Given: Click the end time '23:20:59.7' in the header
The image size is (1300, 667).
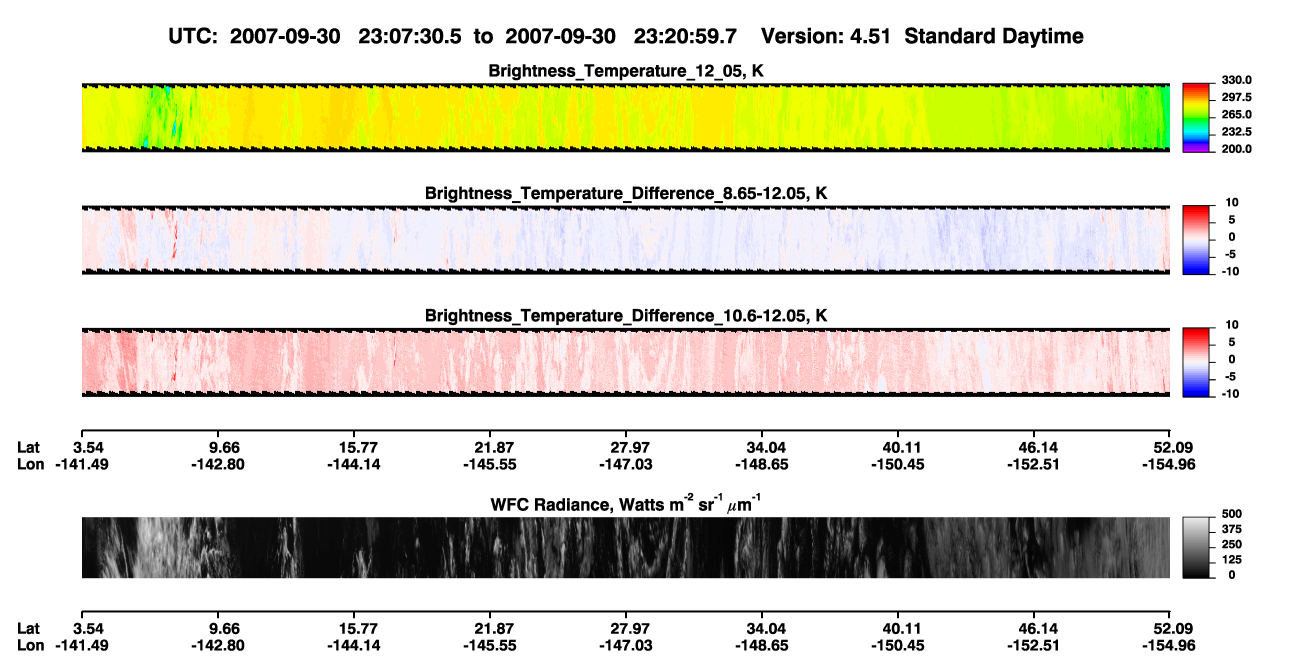Looking at the screenshot, I should [x=685, y=36].
